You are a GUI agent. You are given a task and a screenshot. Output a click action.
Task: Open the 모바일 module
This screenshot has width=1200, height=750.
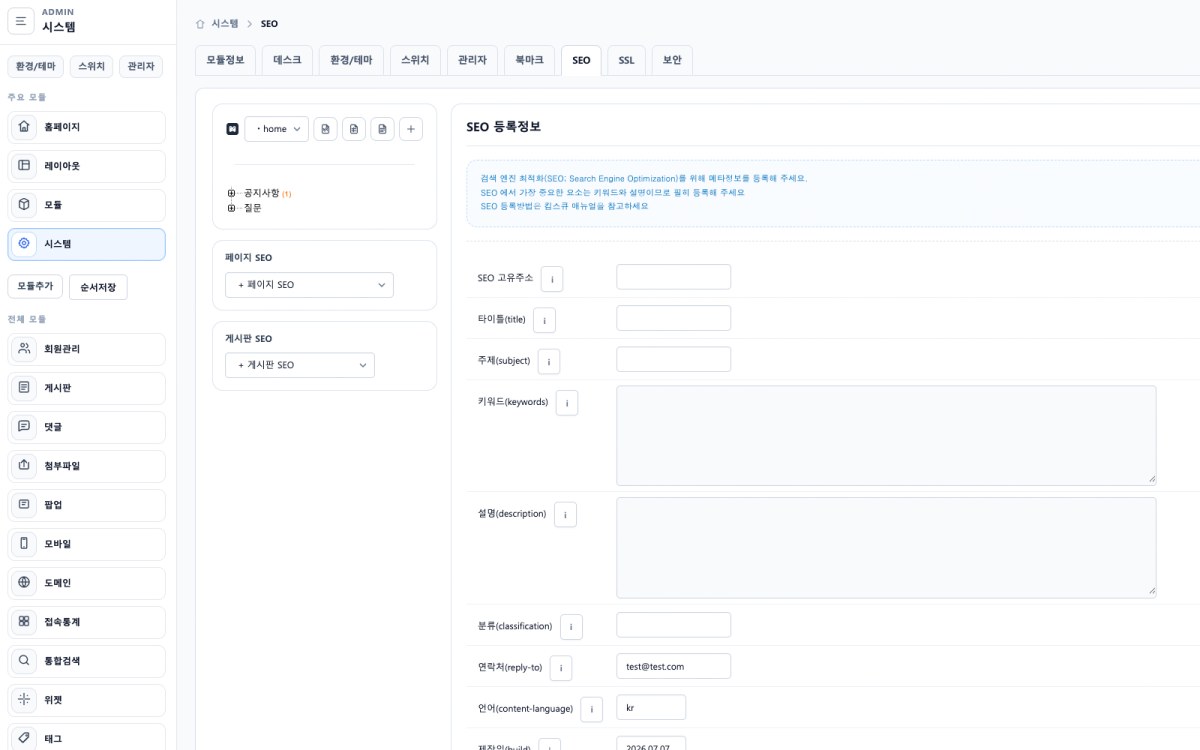click(x=86, y=544)
